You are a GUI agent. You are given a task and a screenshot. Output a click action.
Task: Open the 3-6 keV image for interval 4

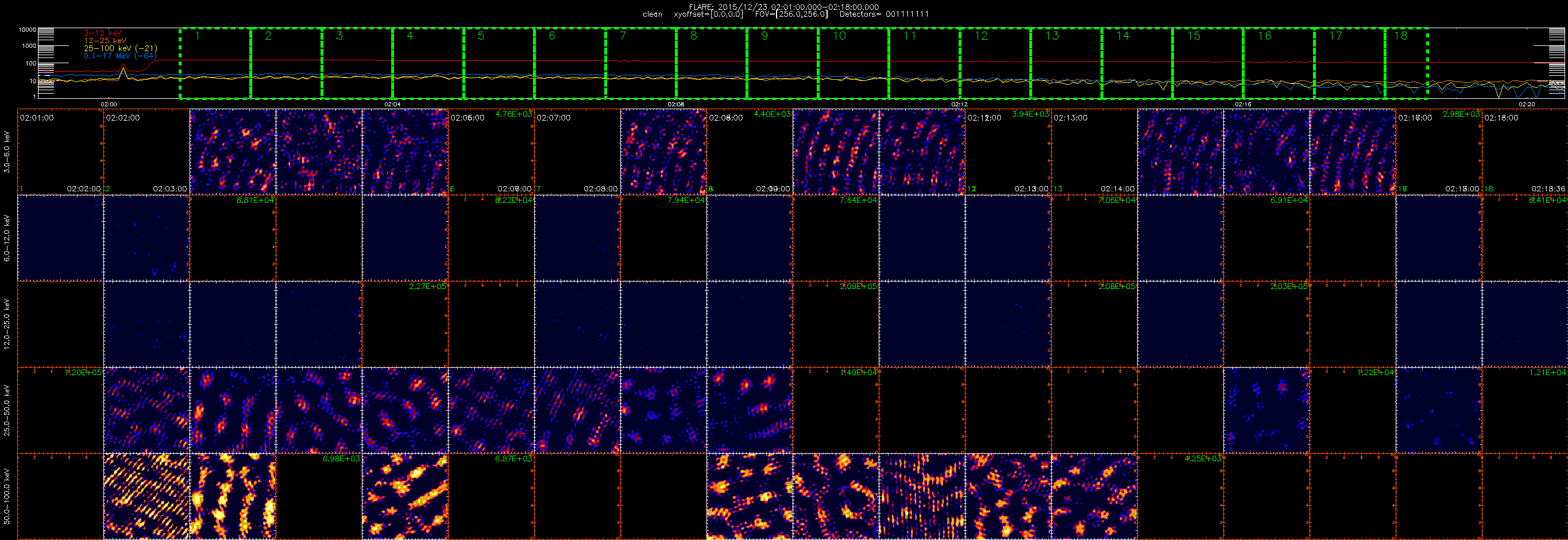click(x=319, y=152)
